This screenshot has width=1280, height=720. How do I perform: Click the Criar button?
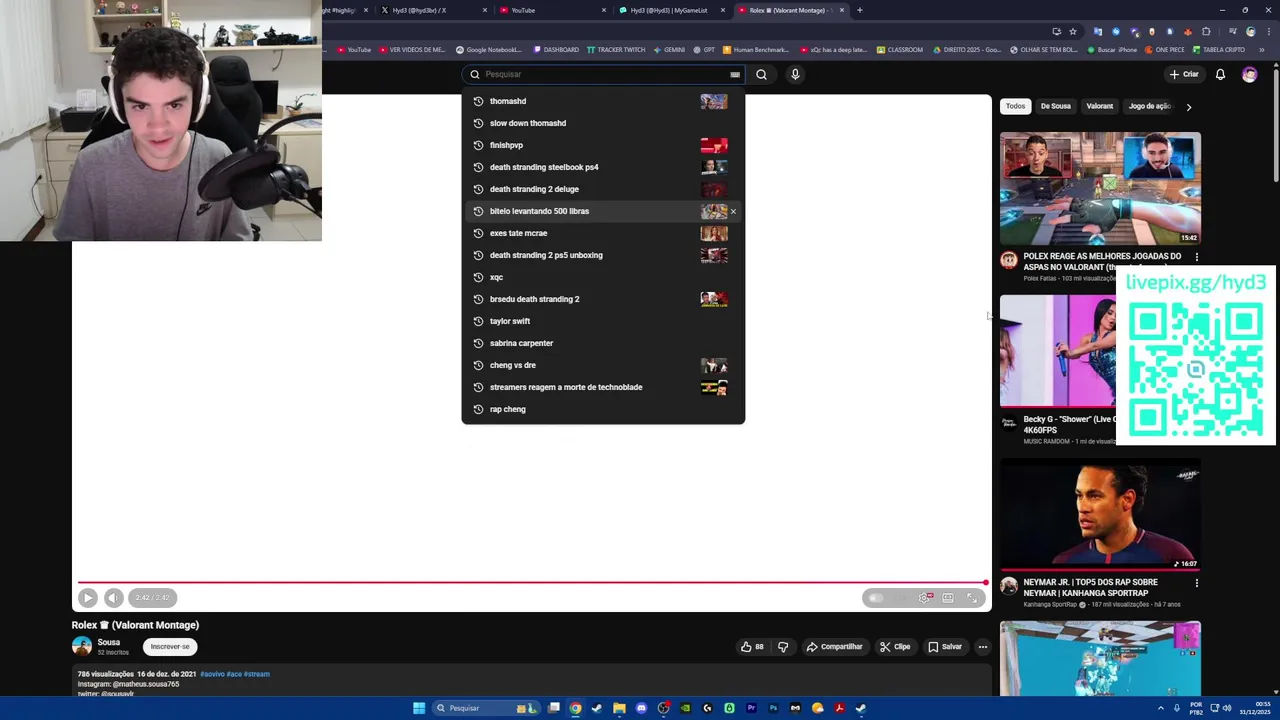point(1183,74)
